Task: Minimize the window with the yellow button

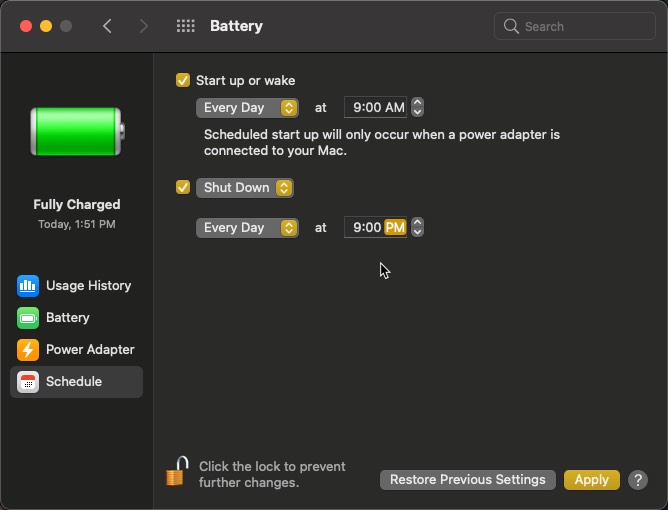Action: tap(46, 26)
